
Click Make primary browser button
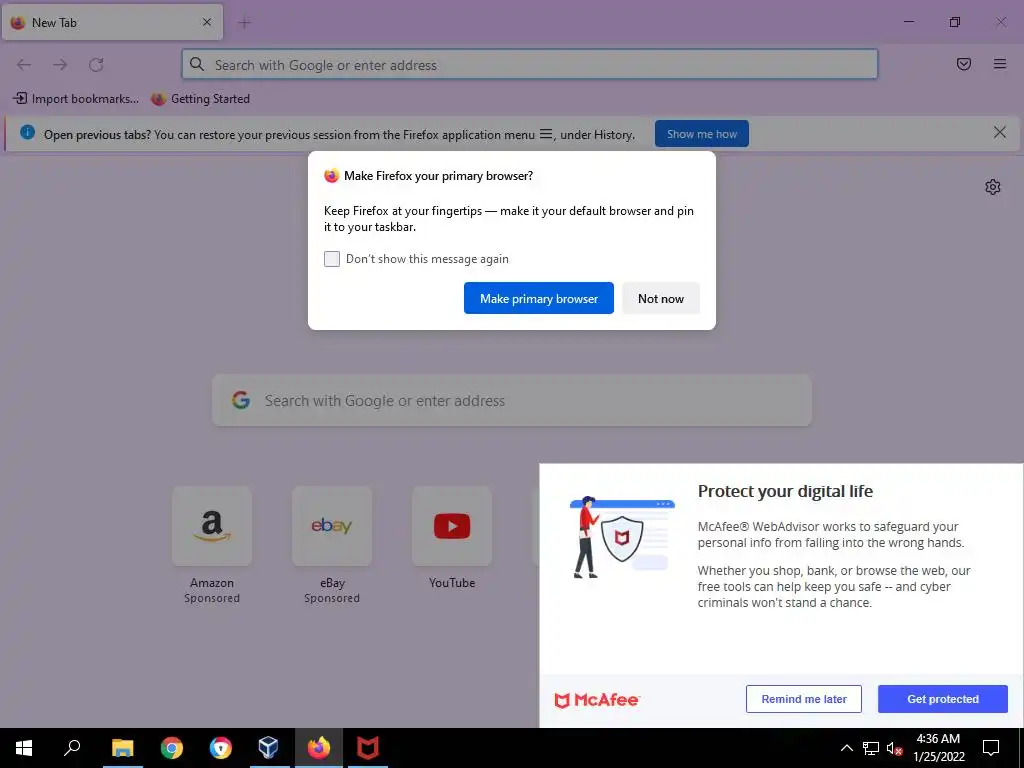(539, 298)
